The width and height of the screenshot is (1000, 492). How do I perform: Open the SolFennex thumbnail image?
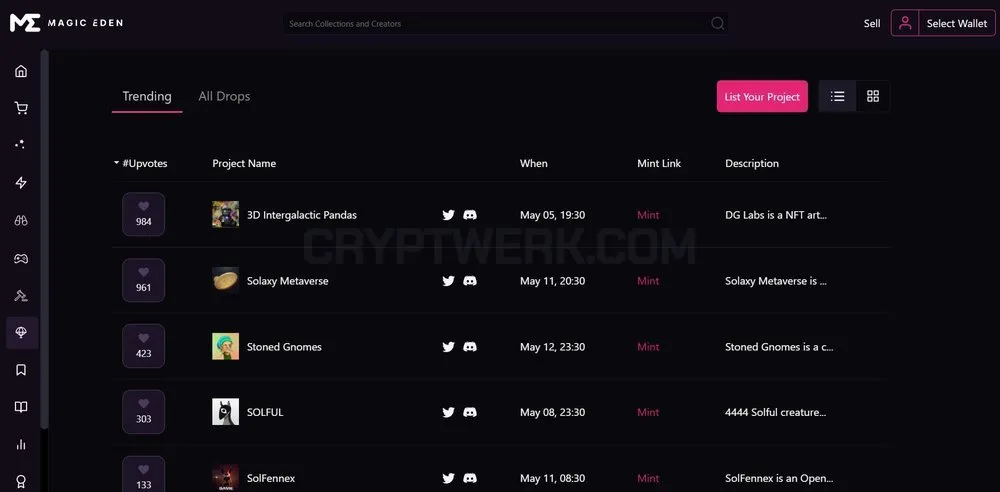click(226, 477)
